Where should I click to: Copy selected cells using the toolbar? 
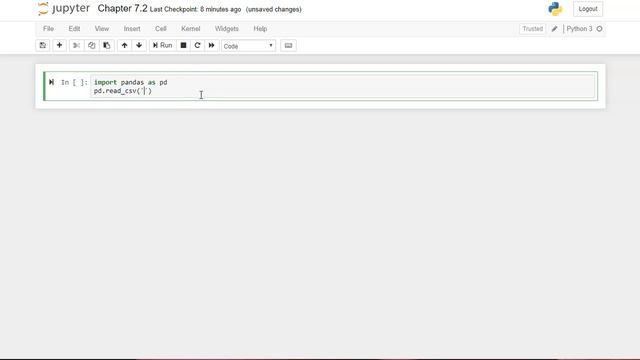click(x=91, y=45)
